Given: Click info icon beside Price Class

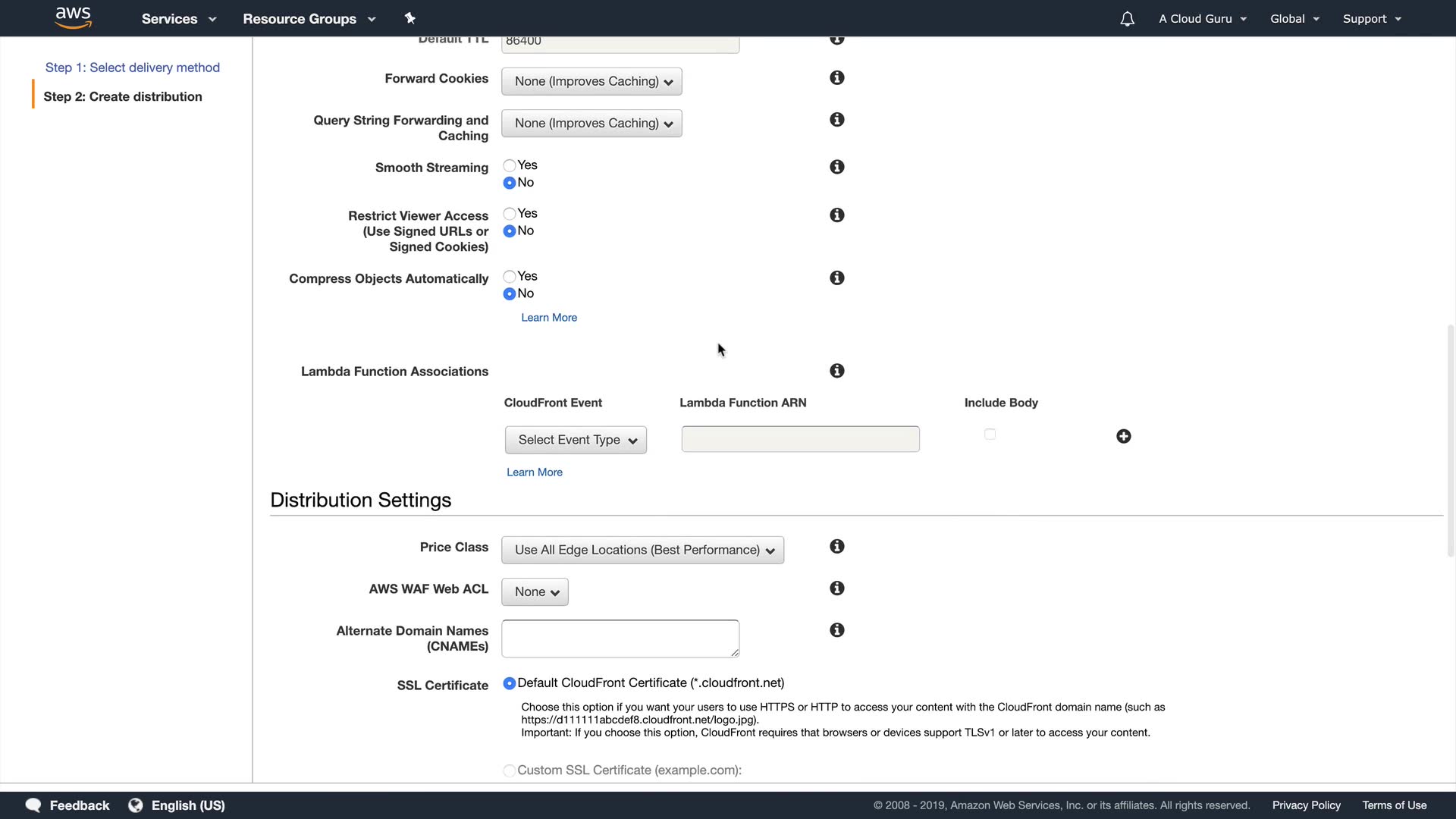Looking at the screenshot, I should point(836,547).
